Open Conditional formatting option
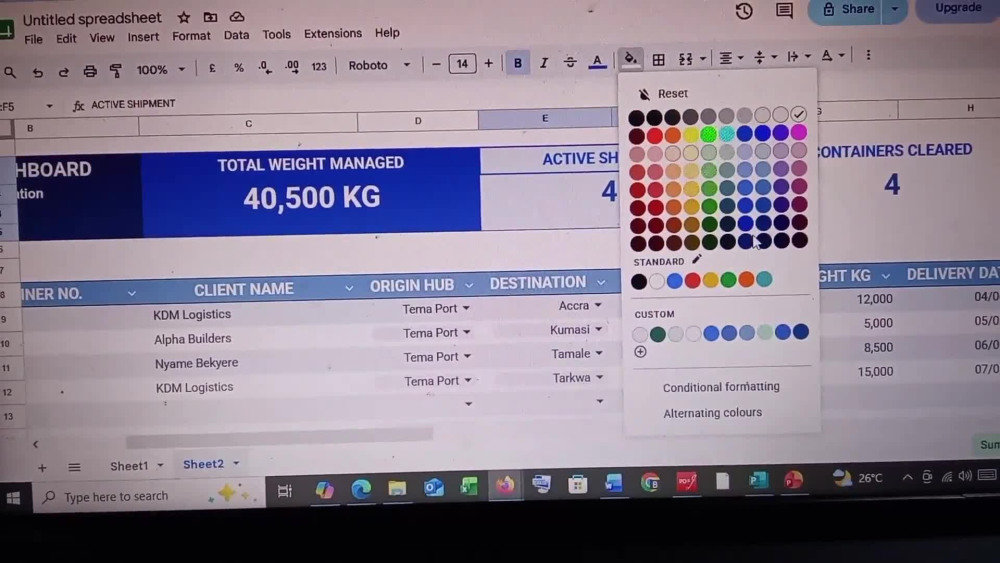The height and width of the screenshot is (563, 1000). (721, 386)
